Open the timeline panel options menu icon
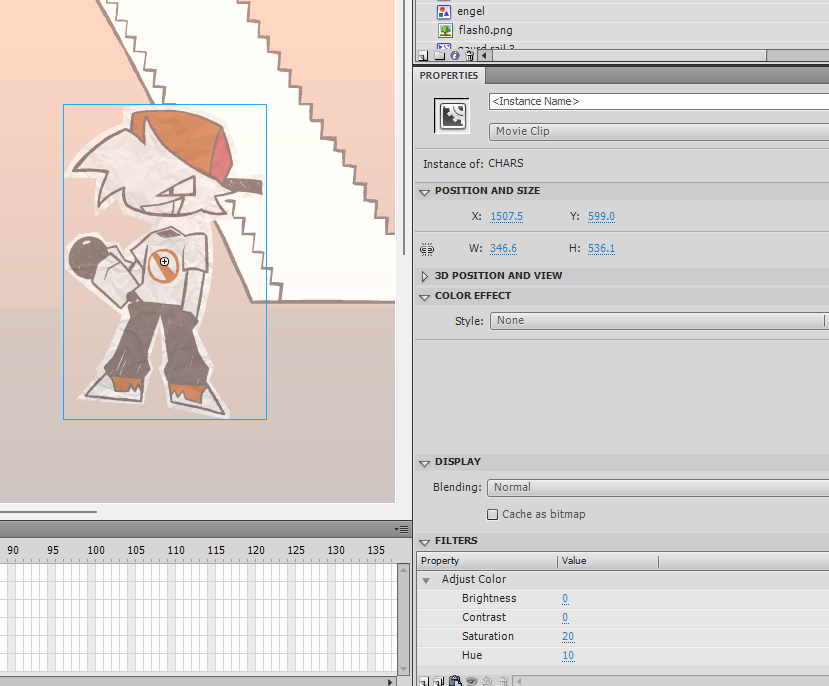The width and height of the screenshot is (829, 686). [x=401, y=529]
